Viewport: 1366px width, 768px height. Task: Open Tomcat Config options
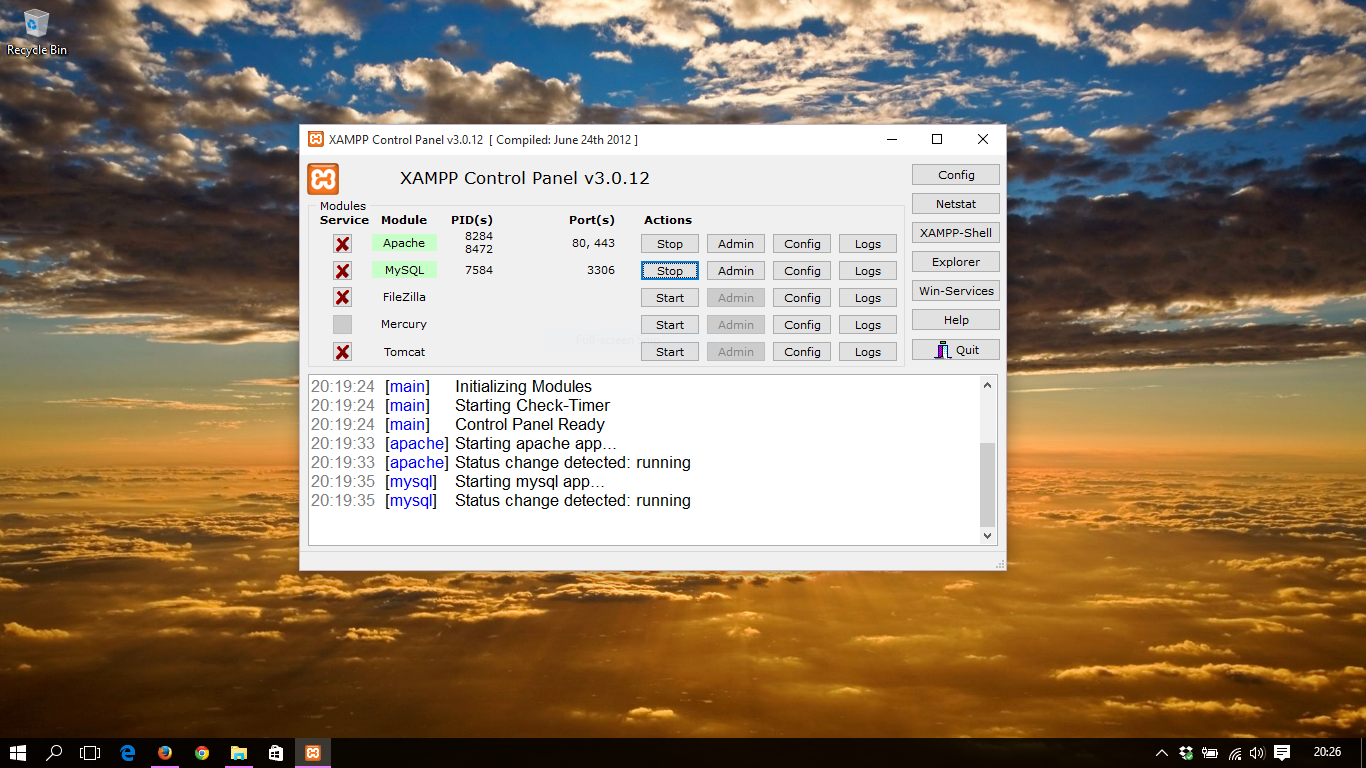[802, 352]
